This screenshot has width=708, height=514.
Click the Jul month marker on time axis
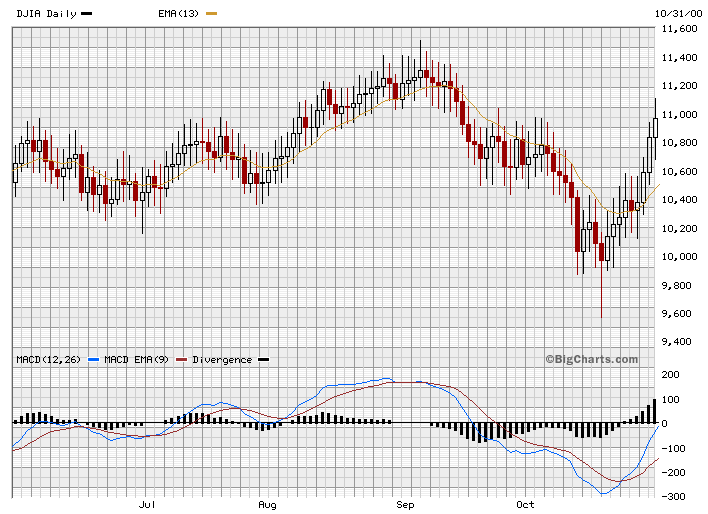tap(147, 506)
